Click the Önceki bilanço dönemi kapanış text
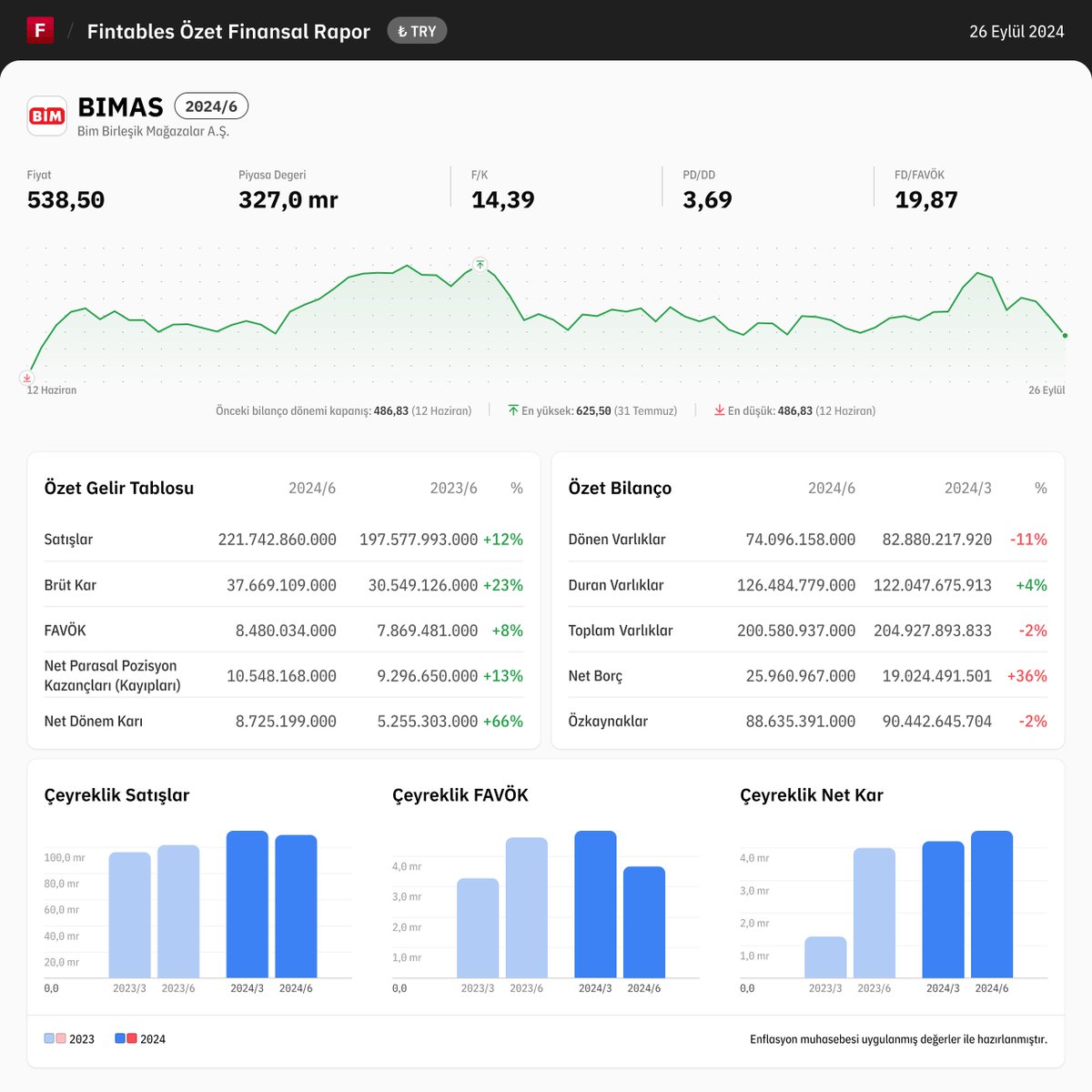The height and width of the screenshot is (1092, 1092). click(x=344, y=410)
